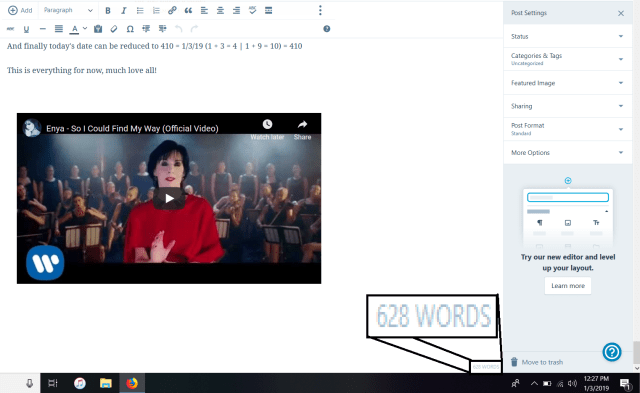Screen dimensions: 640x393
Task: Click the redo arrow
Action: (x=194, y=29)
